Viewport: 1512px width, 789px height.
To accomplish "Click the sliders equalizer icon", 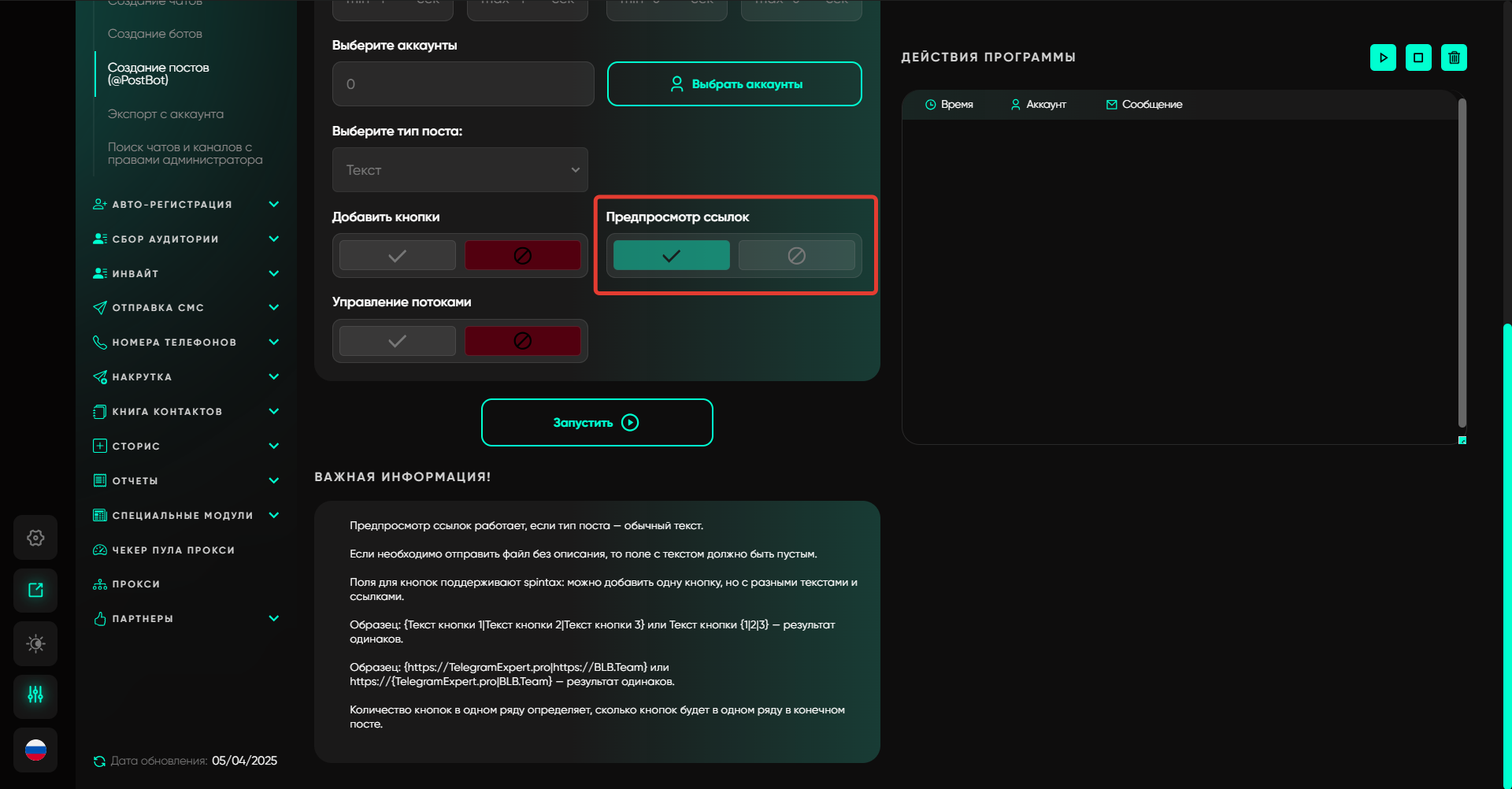I will tap(35, 695).
